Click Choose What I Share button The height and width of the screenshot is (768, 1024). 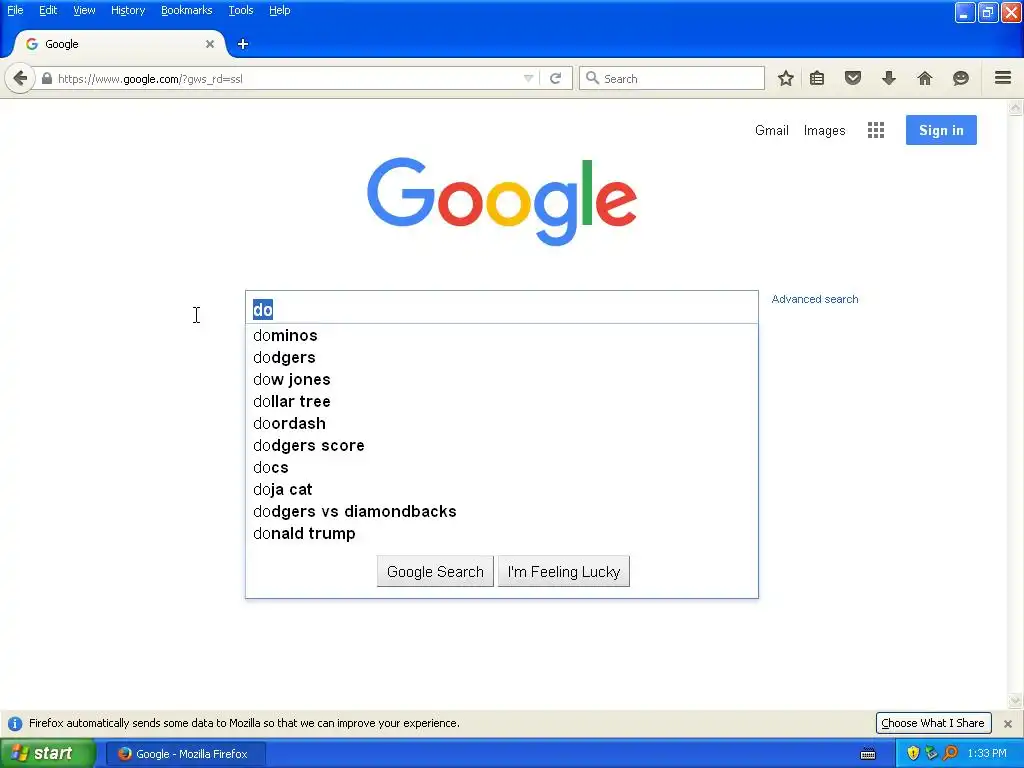933,723
